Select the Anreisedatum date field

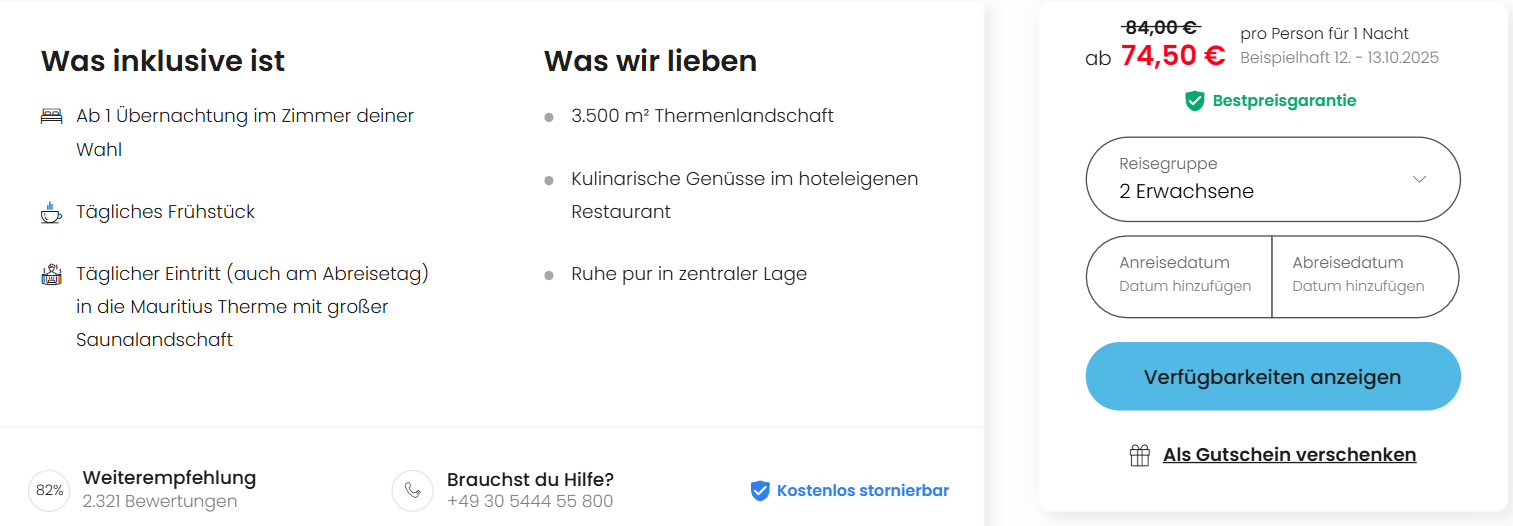click(1180, 276)
